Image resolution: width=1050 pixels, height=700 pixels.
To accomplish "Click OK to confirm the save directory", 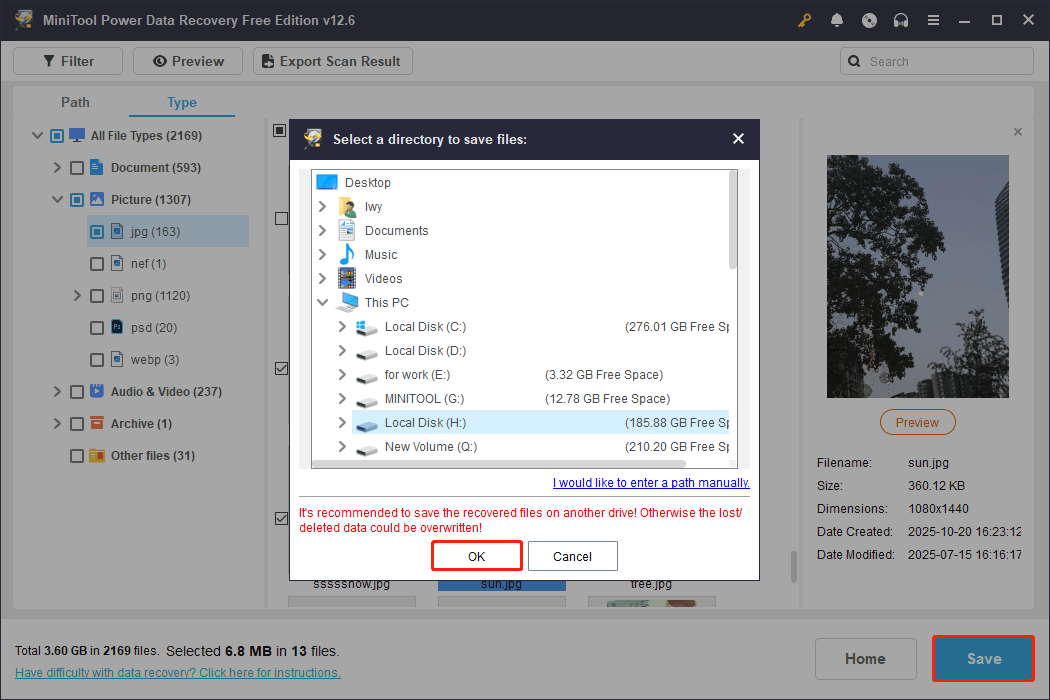I will pos(476,556).
